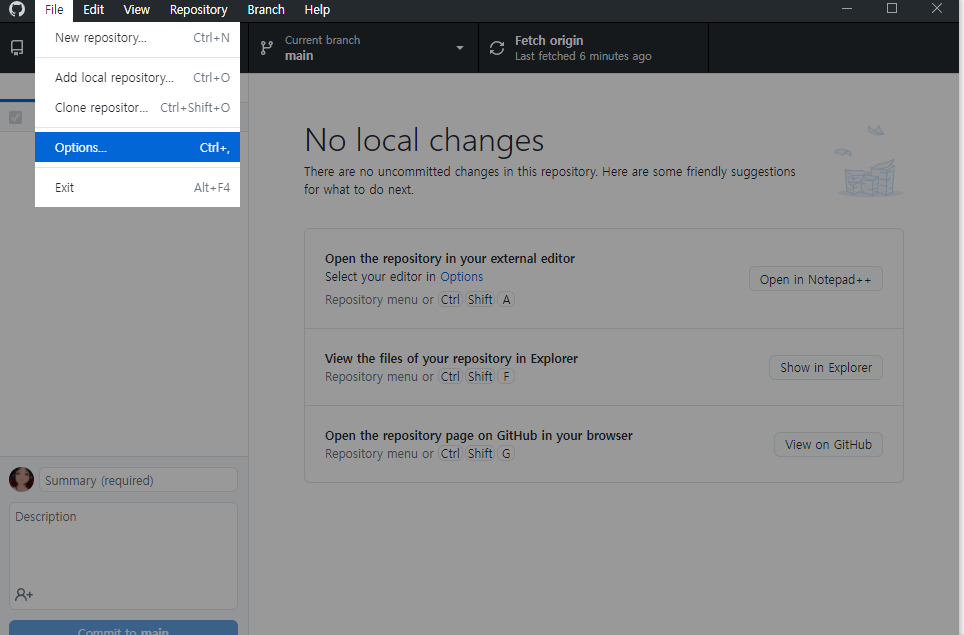The height and width of the screenshot is (635, 964).
Task: Click the Fetch origin sync arrows icon
Action: coord(497,48)
